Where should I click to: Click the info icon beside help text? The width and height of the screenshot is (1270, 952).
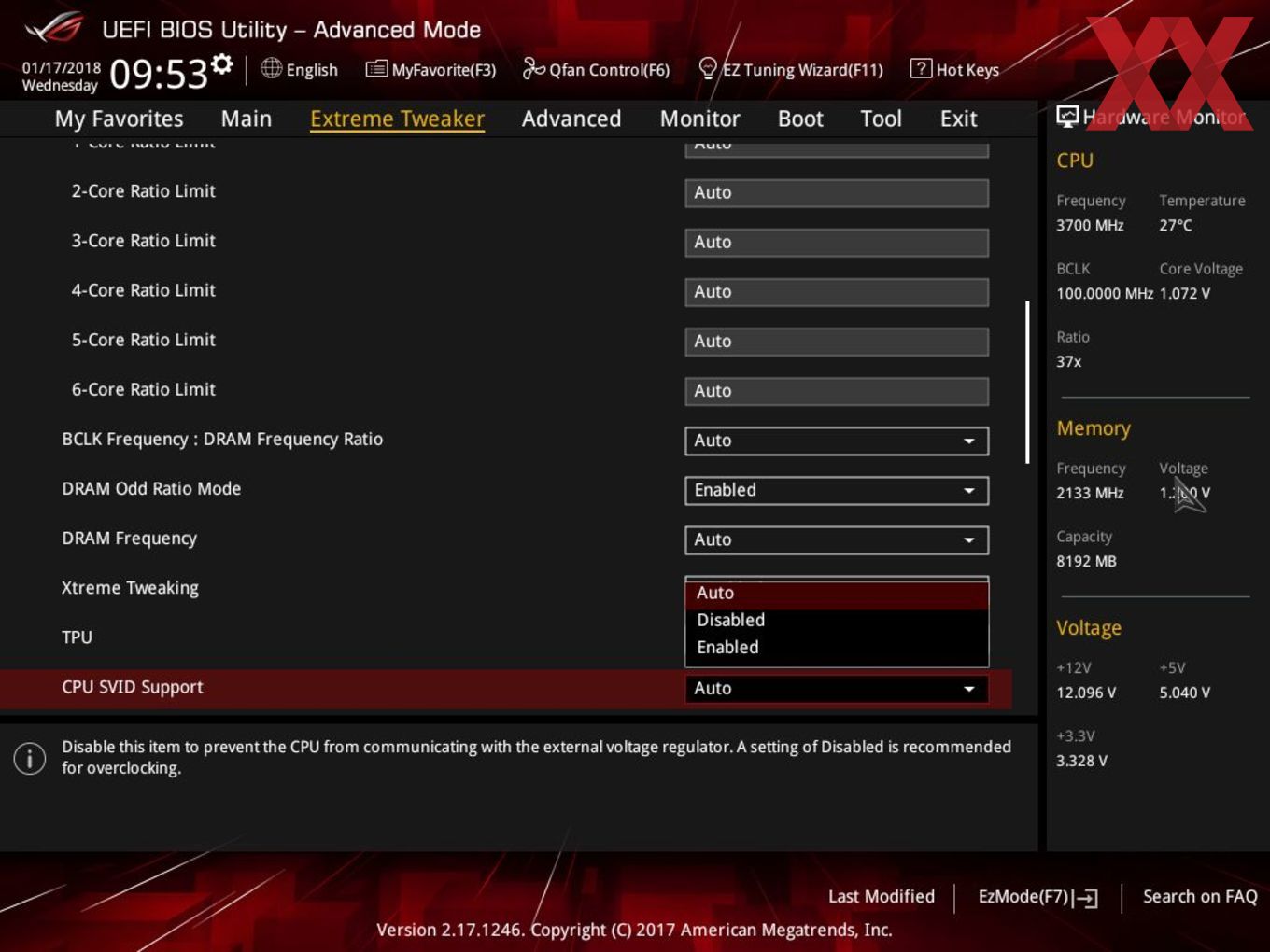click(30, 758)
